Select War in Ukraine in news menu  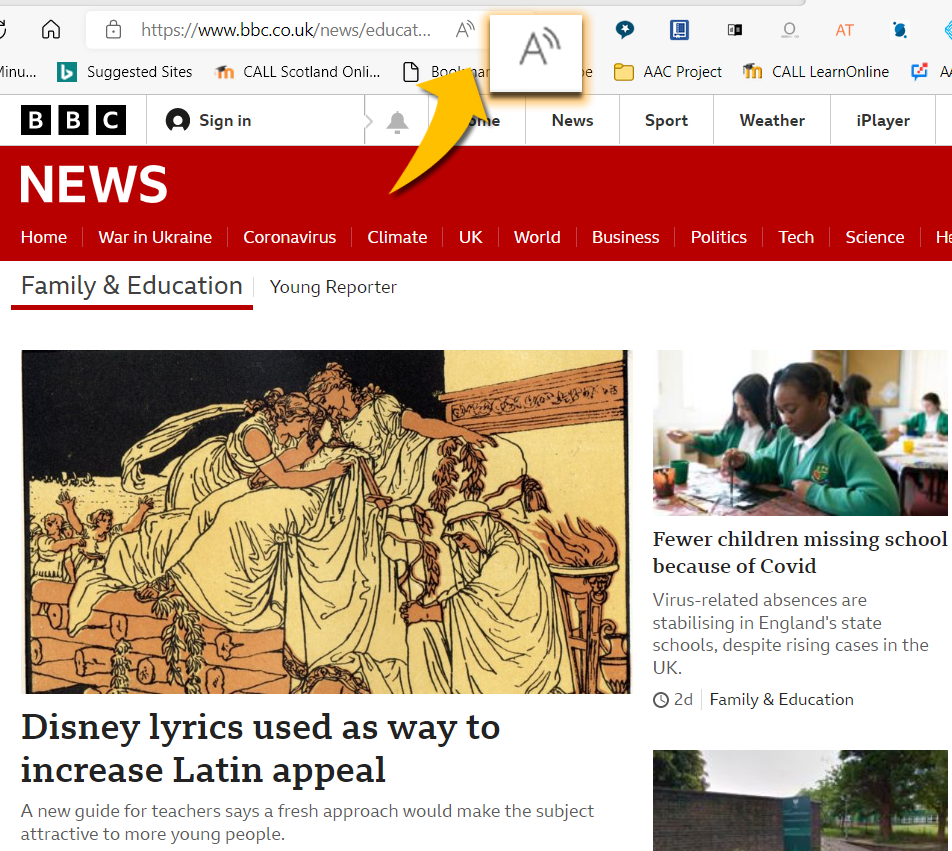(x=155, y=237)
